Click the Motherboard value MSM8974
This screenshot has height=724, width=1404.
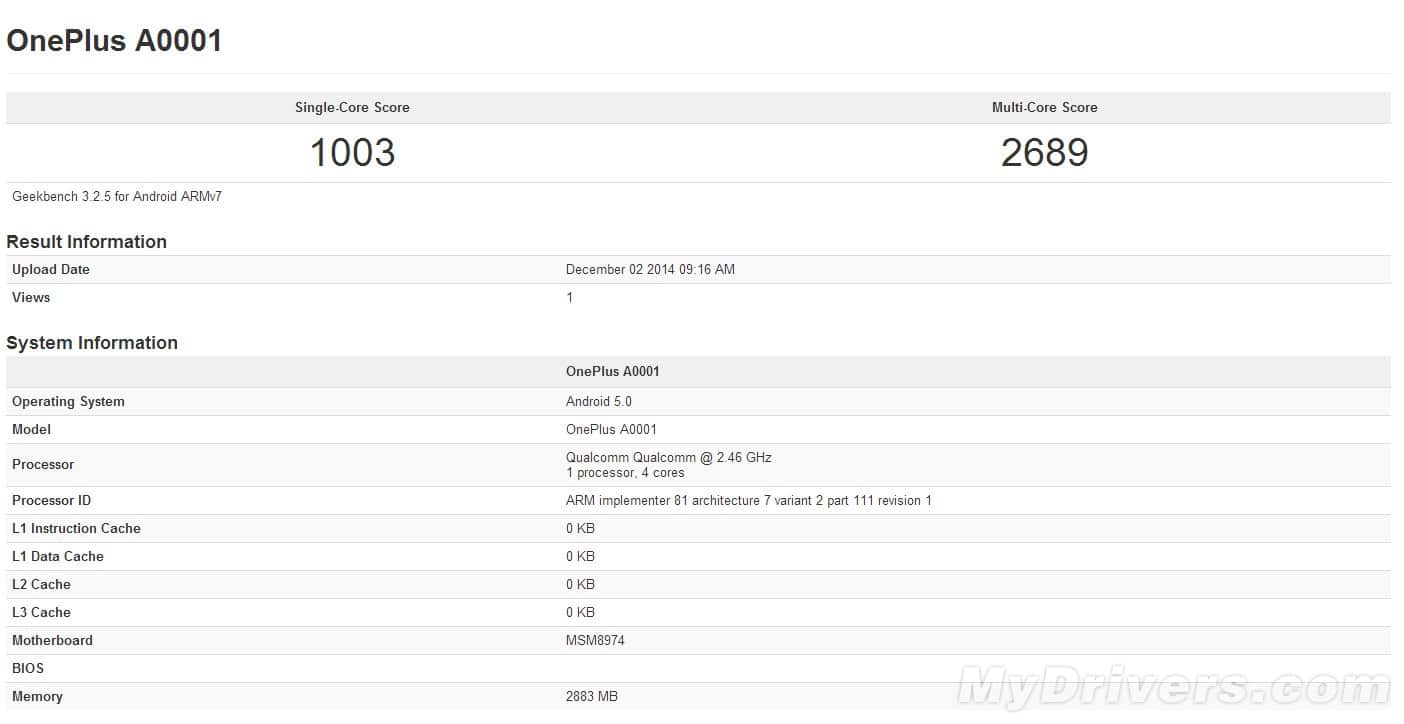tap(596, 640)
